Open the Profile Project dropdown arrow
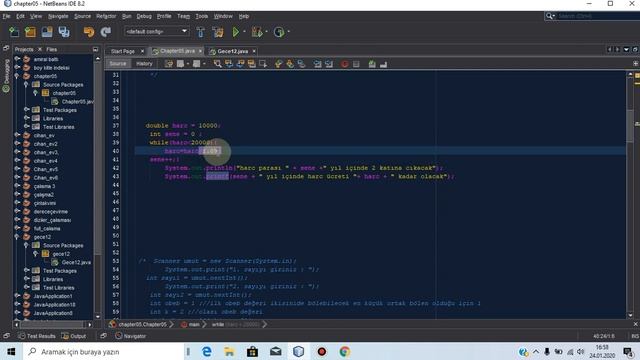The width and height of the screenshot is (640, 360). pyautogui.click(x=289, y=32)
